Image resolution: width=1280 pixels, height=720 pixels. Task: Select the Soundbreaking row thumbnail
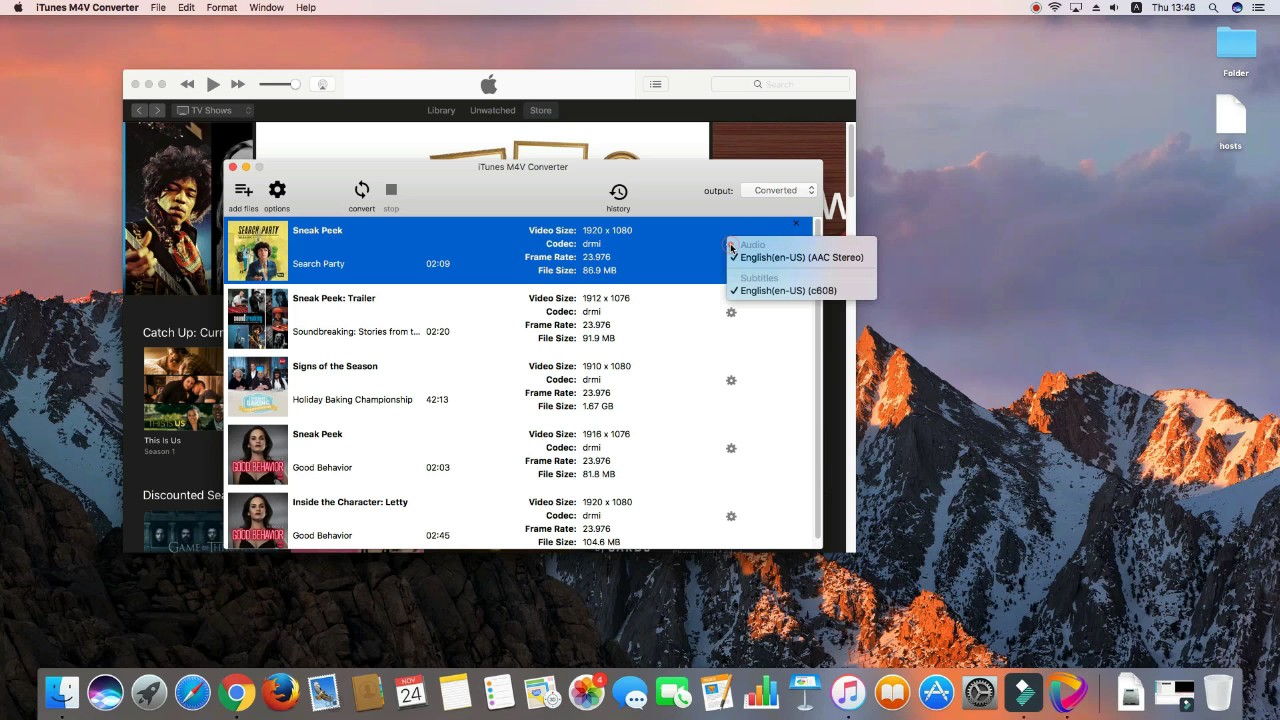click(258, 319)
